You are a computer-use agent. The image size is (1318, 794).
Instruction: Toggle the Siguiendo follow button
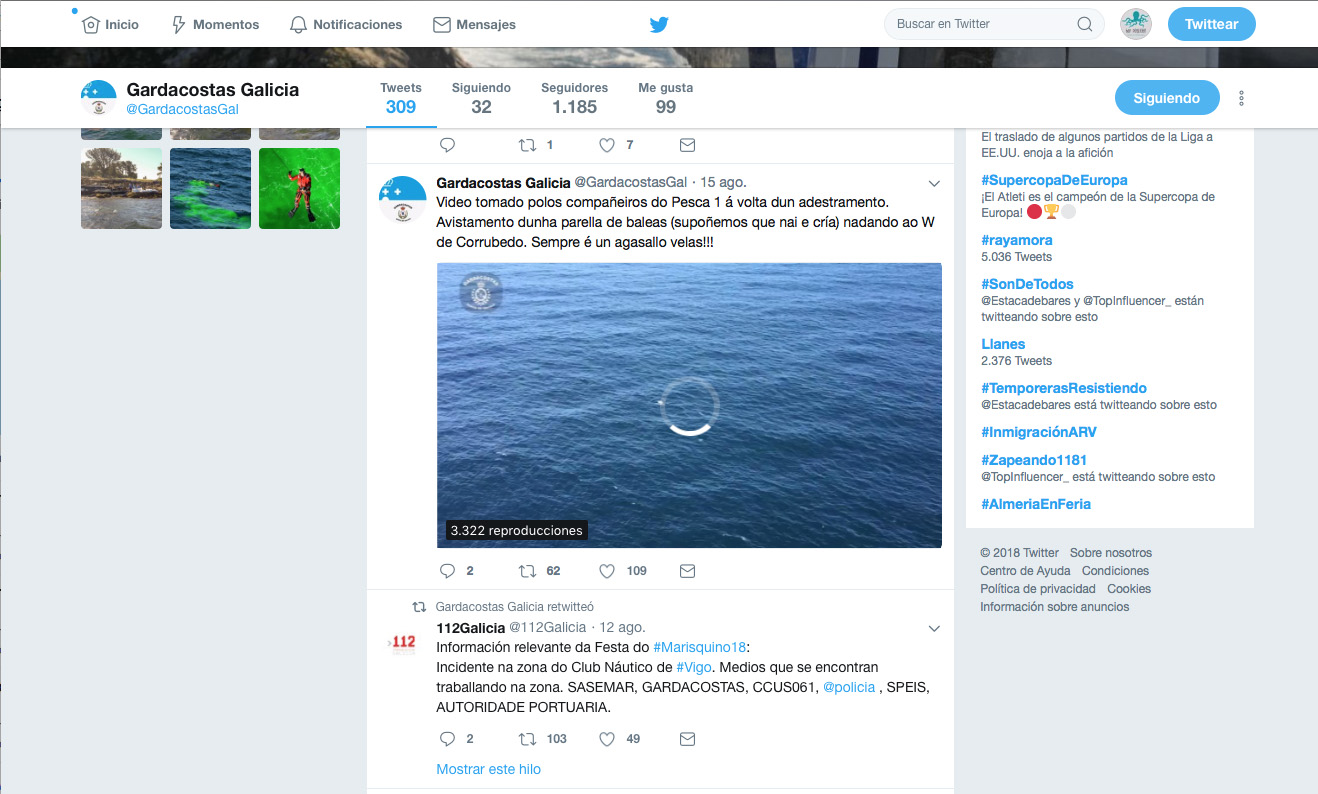point(1166,98)
